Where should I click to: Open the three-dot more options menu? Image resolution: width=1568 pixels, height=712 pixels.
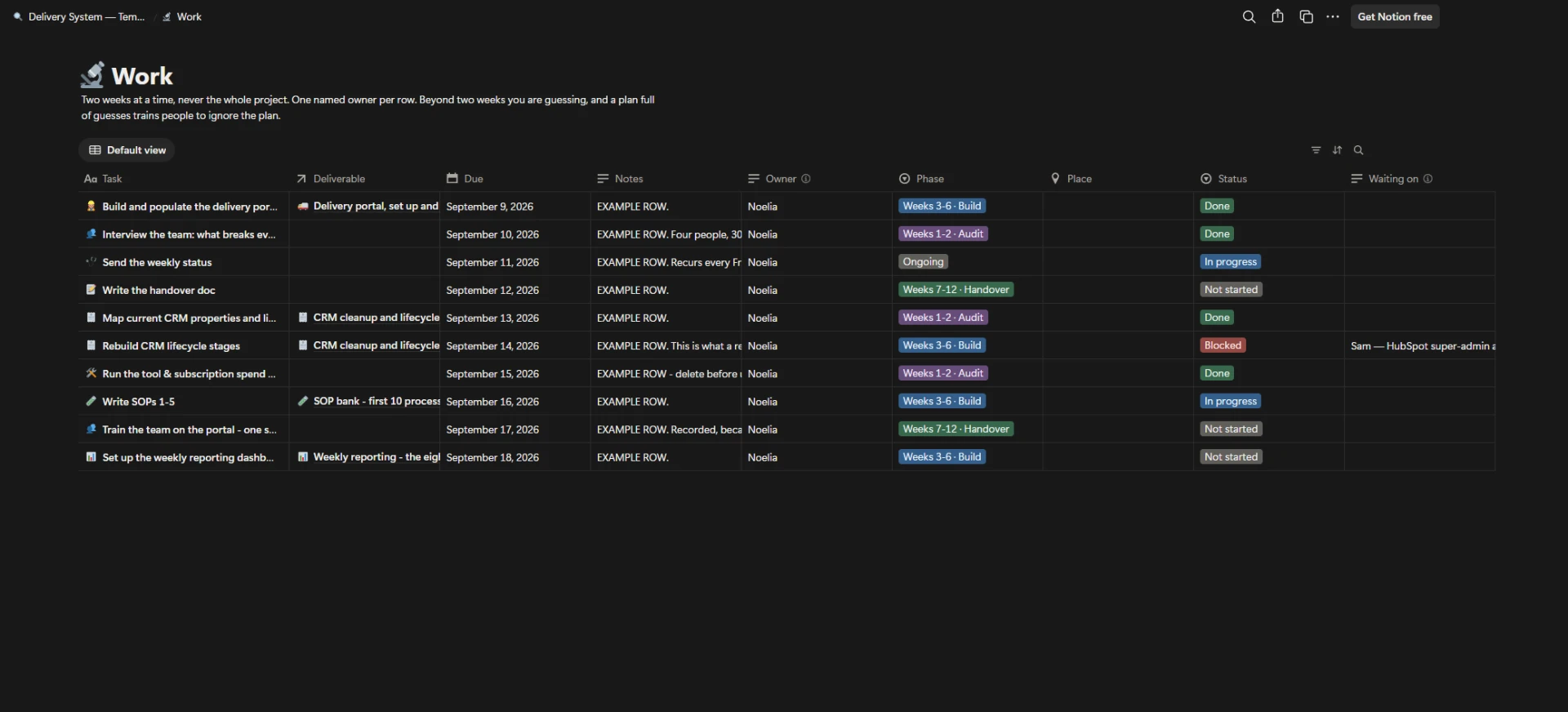[1333, 16]
